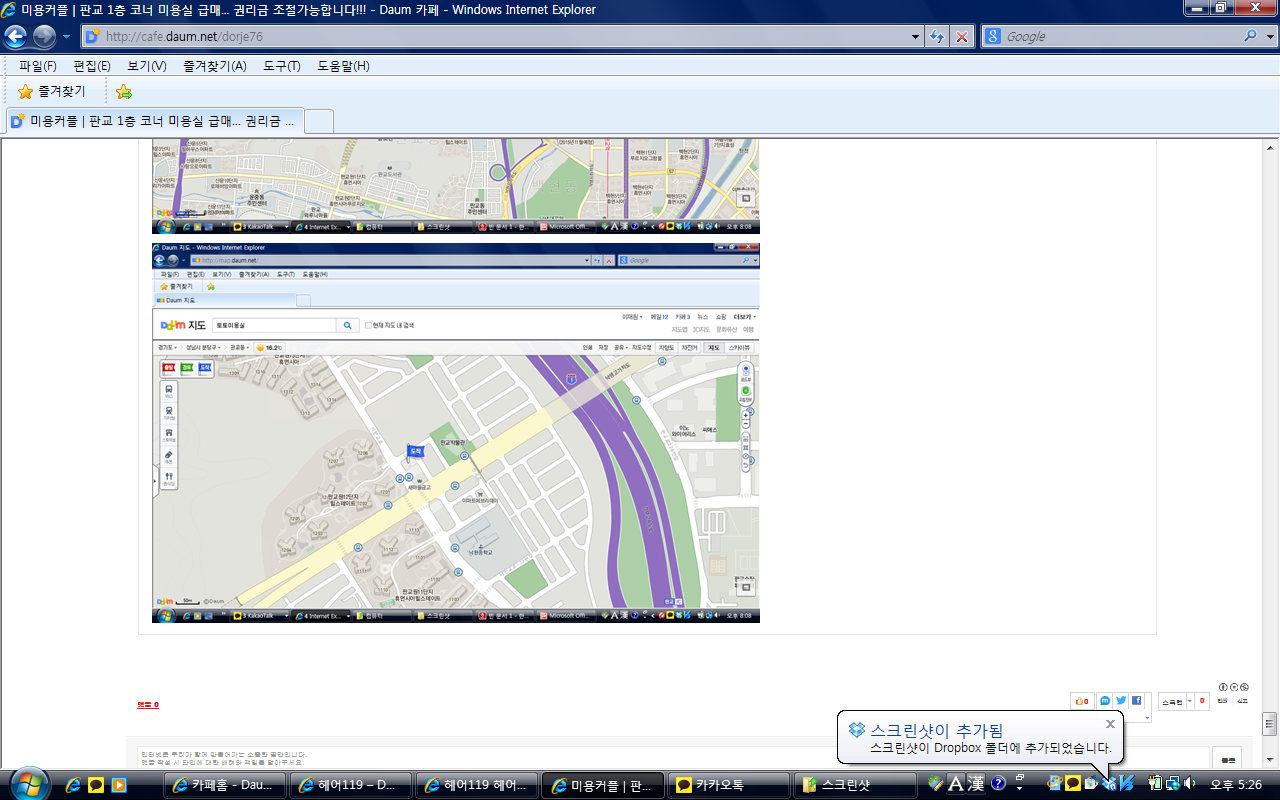Launch Internet Explorer from quick launch
The width and height of the screenshot is (1280, 800).
[73, 785]
